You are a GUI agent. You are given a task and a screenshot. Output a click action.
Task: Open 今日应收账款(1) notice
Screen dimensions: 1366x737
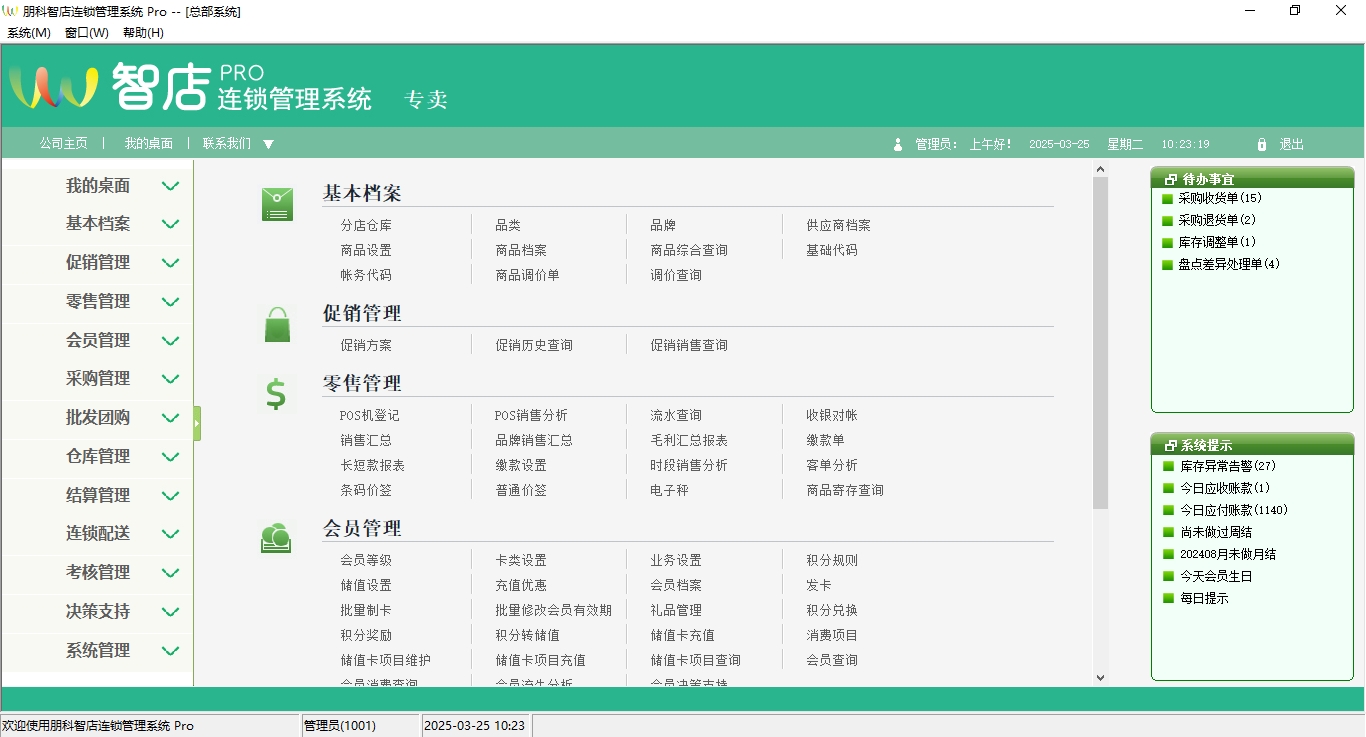pyautogui.click(x=1225, y=488)
